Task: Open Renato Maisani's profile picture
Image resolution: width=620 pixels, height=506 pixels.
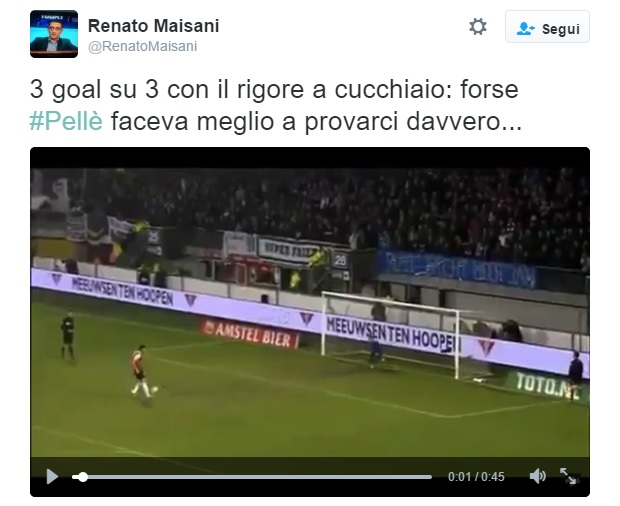Action: pos(54,34)
